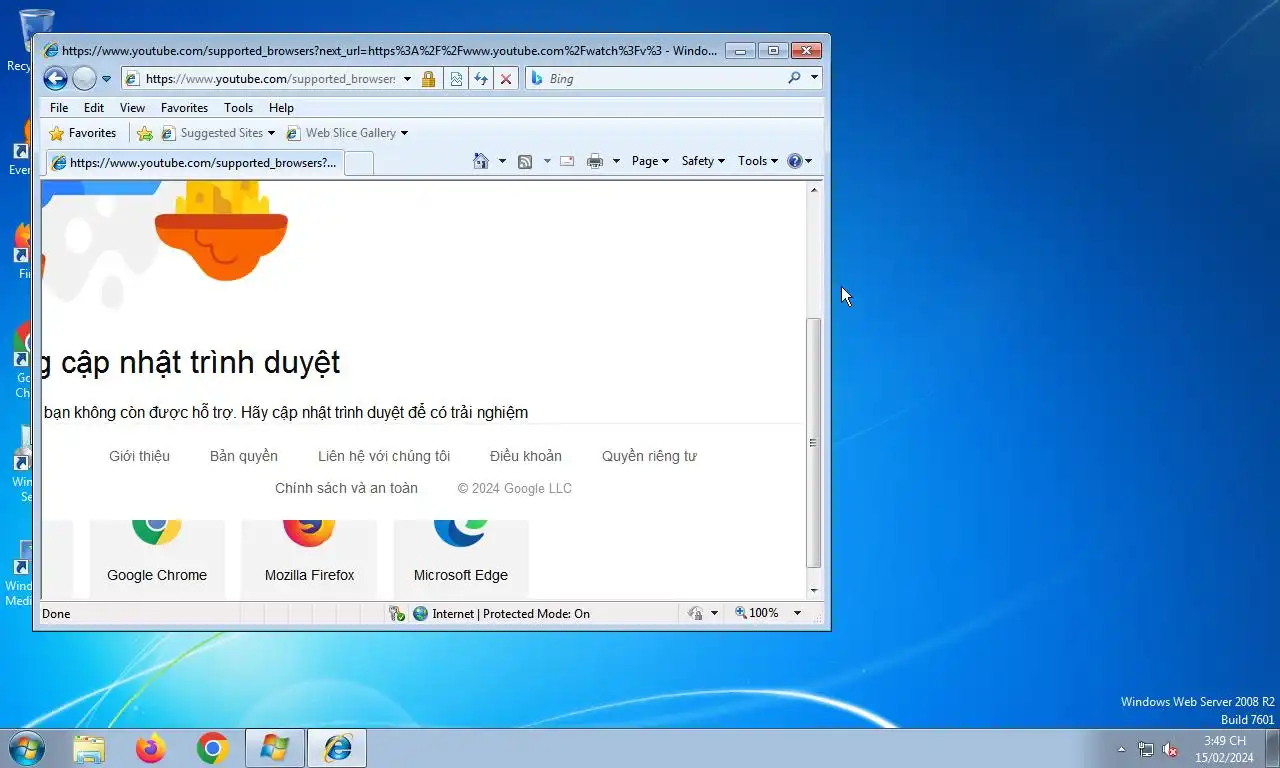Open a new blank tab

(359, 164)
